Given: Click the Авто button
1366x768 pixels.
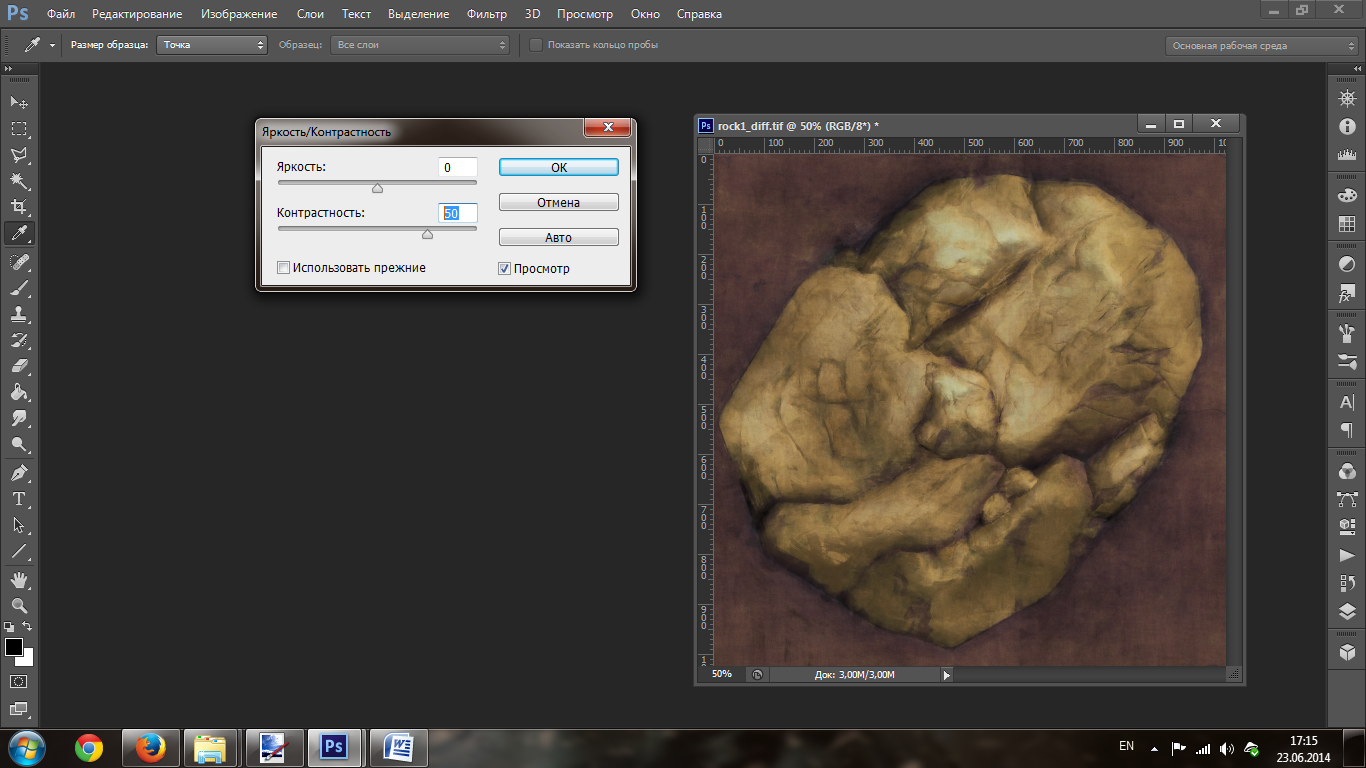Looking at the screenshot, I should [x=558, y=238].
